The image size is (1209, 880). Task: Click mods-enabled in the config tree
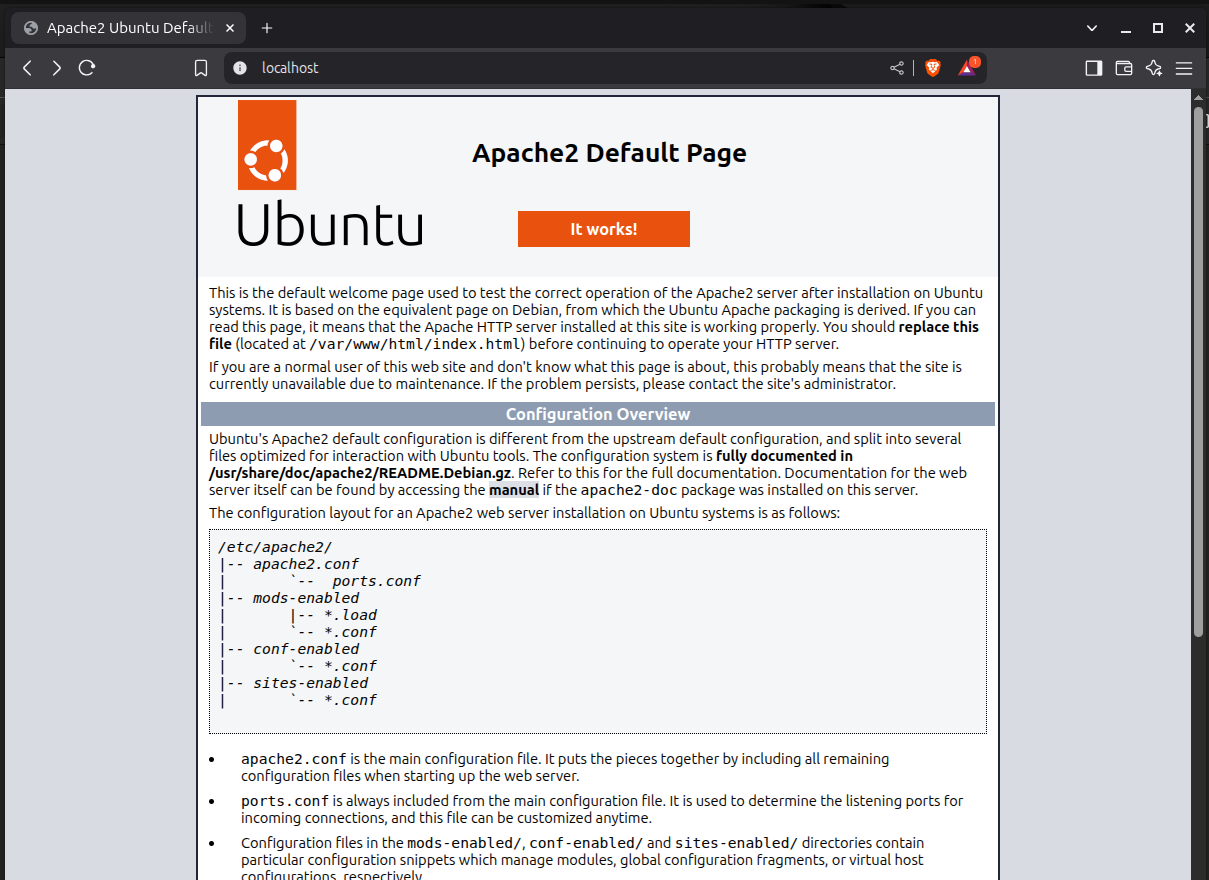tap(306, 598)
